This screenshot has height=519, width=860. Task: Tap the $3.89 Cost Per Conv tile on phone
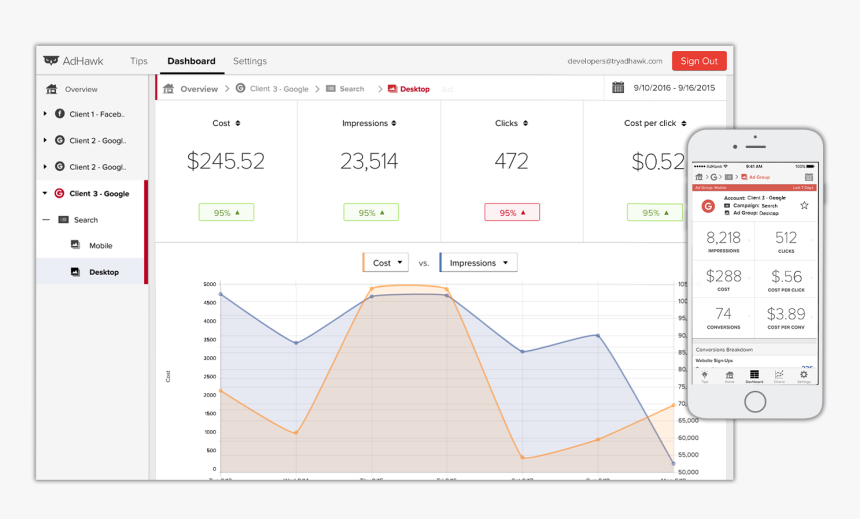pos(786,317)
